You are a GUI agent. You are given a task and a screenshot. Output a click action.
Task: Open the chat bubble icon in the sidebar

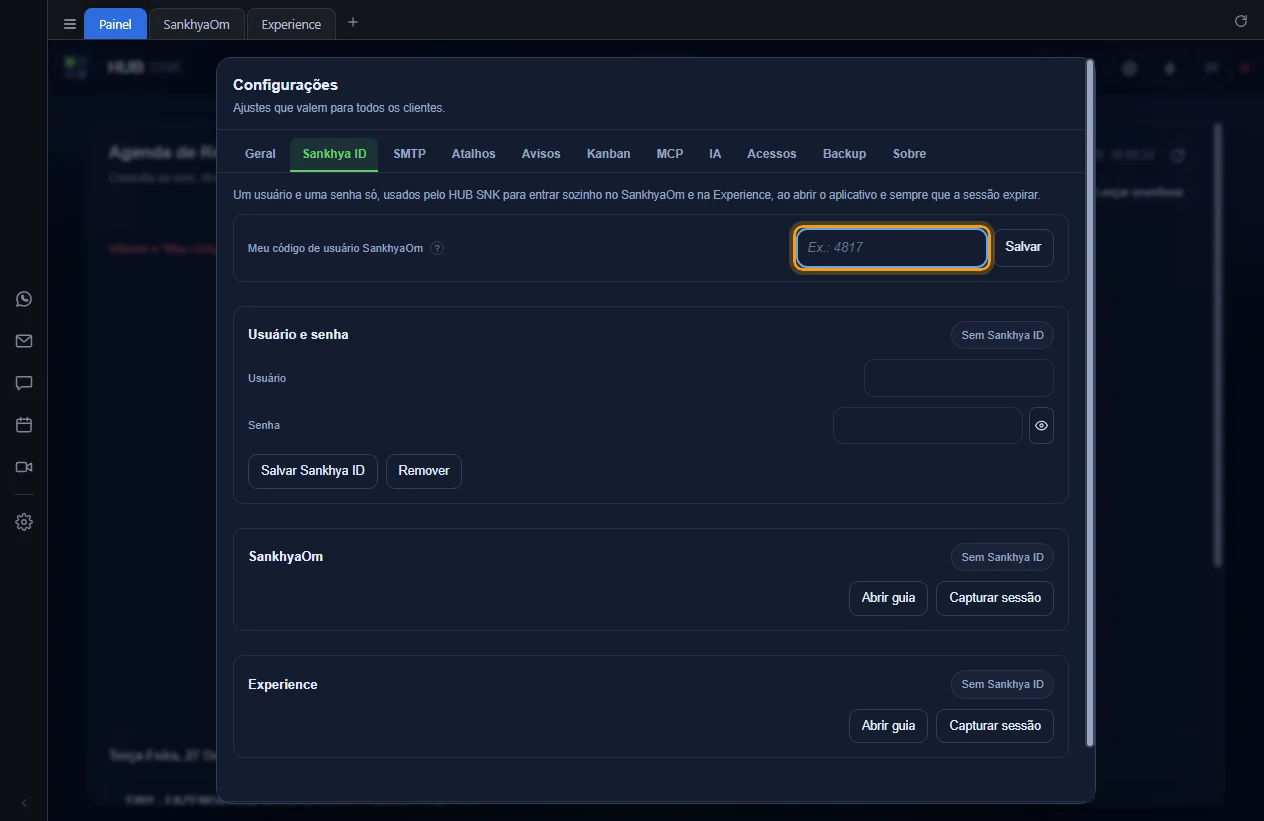pyautogui.click(x=24, y=383)
